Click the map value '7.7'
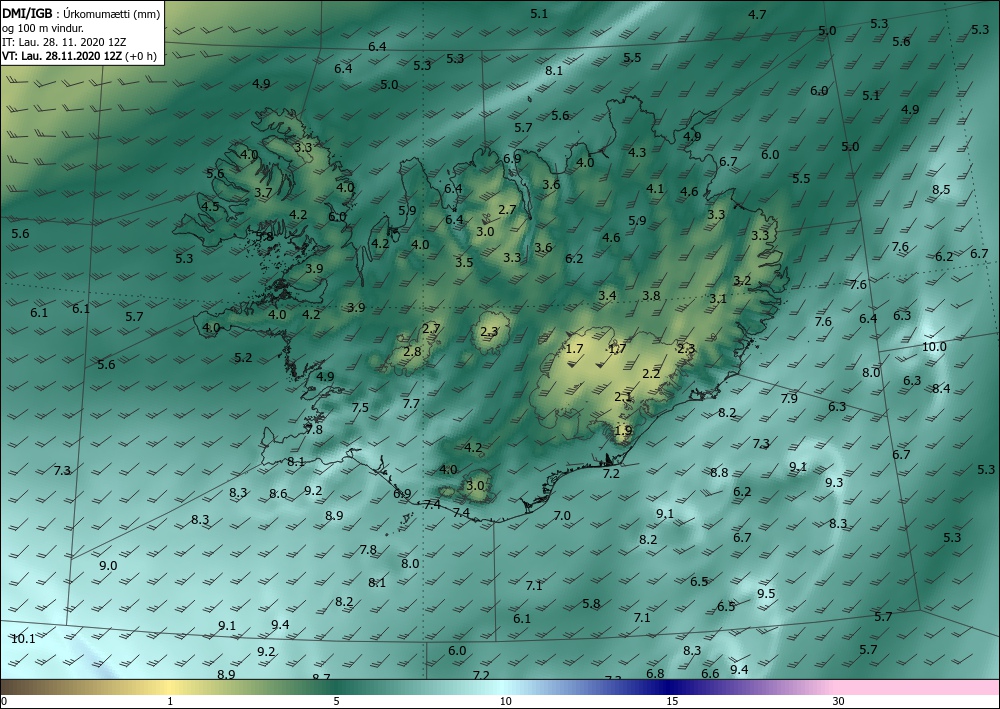1000x709 pixels. tap(411, 404)
